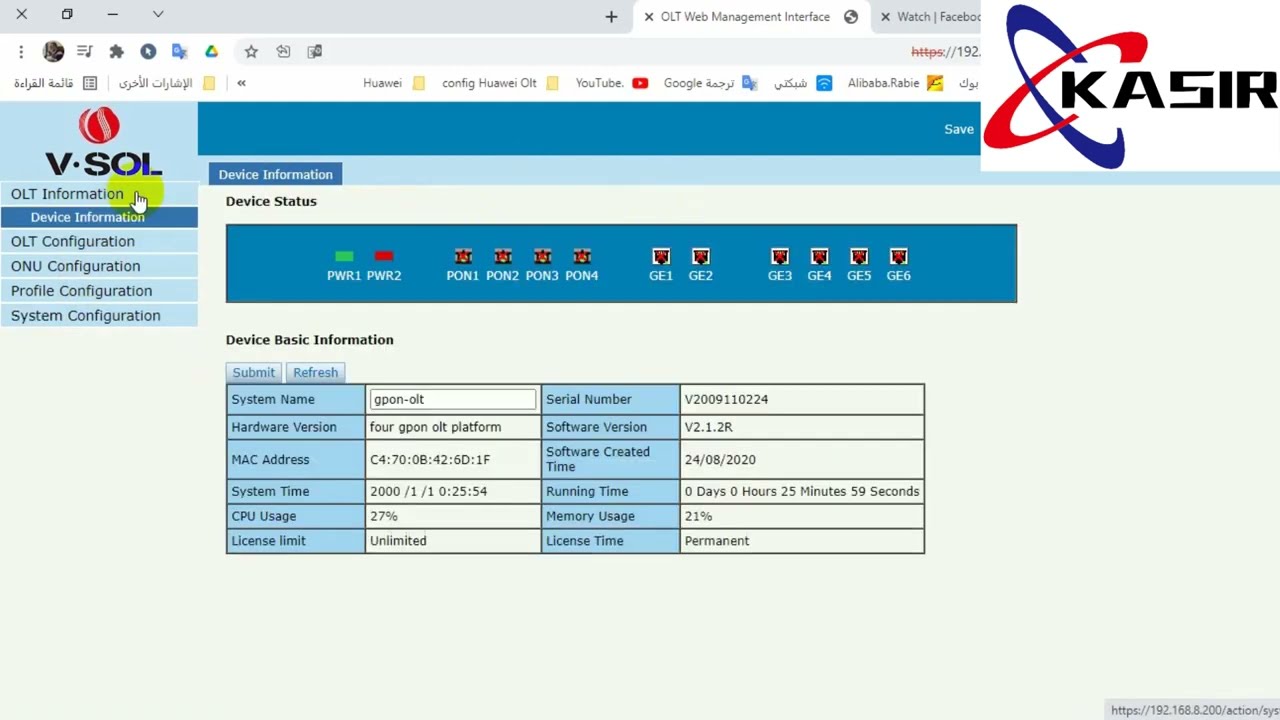Click software created time 24/08/2020

point(720,460)
